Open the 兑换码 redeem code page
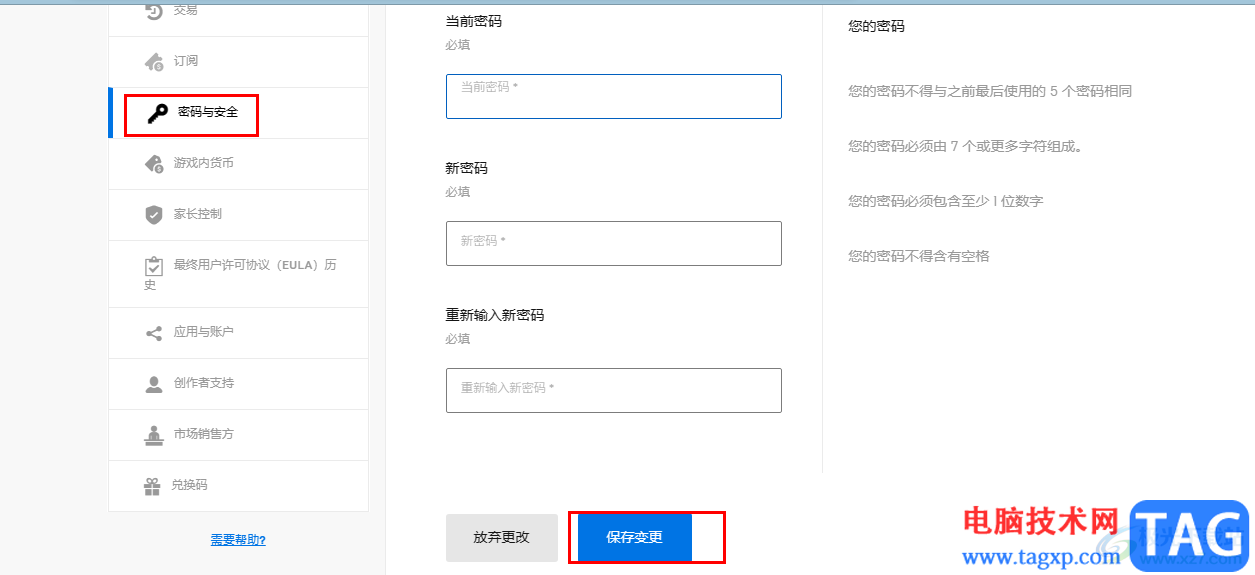Screen dimensions: 1255x575 [190, 485]
